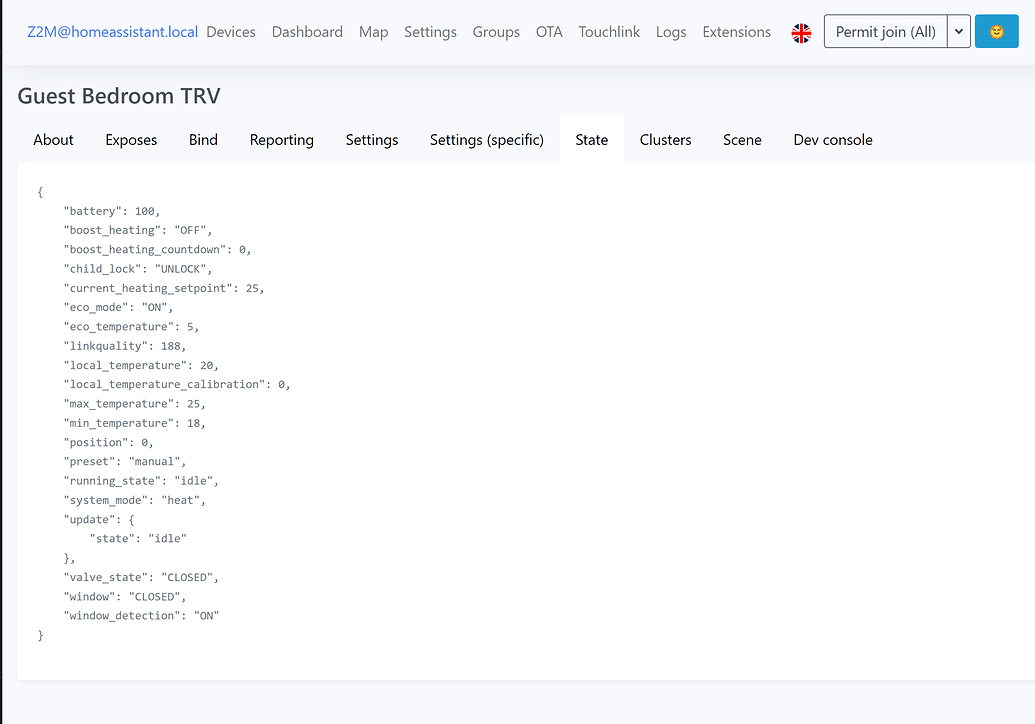Switch to the Exposes tab

(x=131, y=140)
